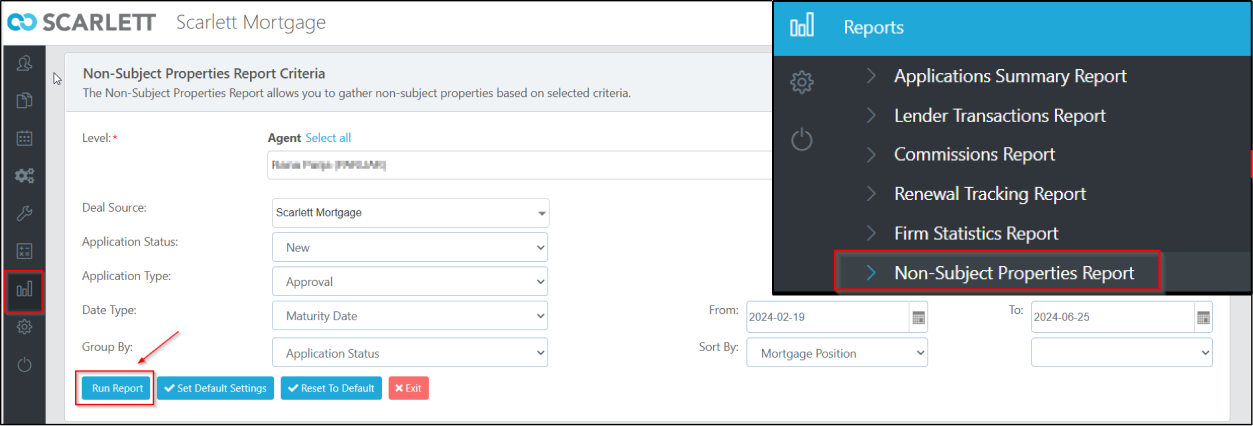Open the contacts icon in left sidebar

[x=25, y=64]
